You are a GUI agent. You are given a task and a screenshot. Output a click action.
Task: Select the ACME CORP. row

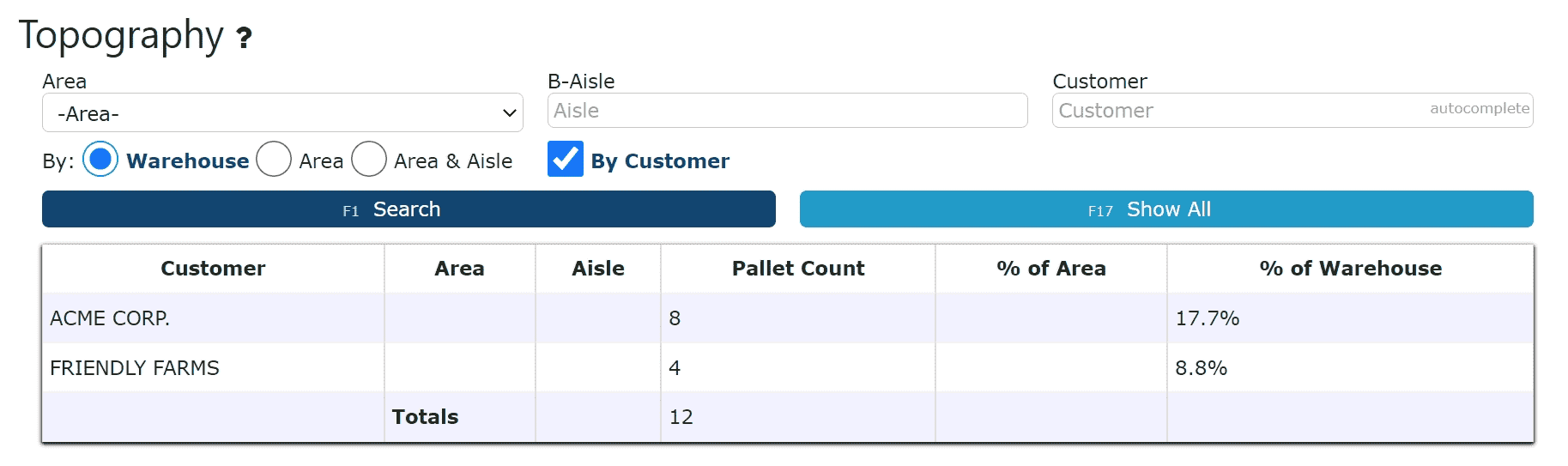click(x=110, y=318)
